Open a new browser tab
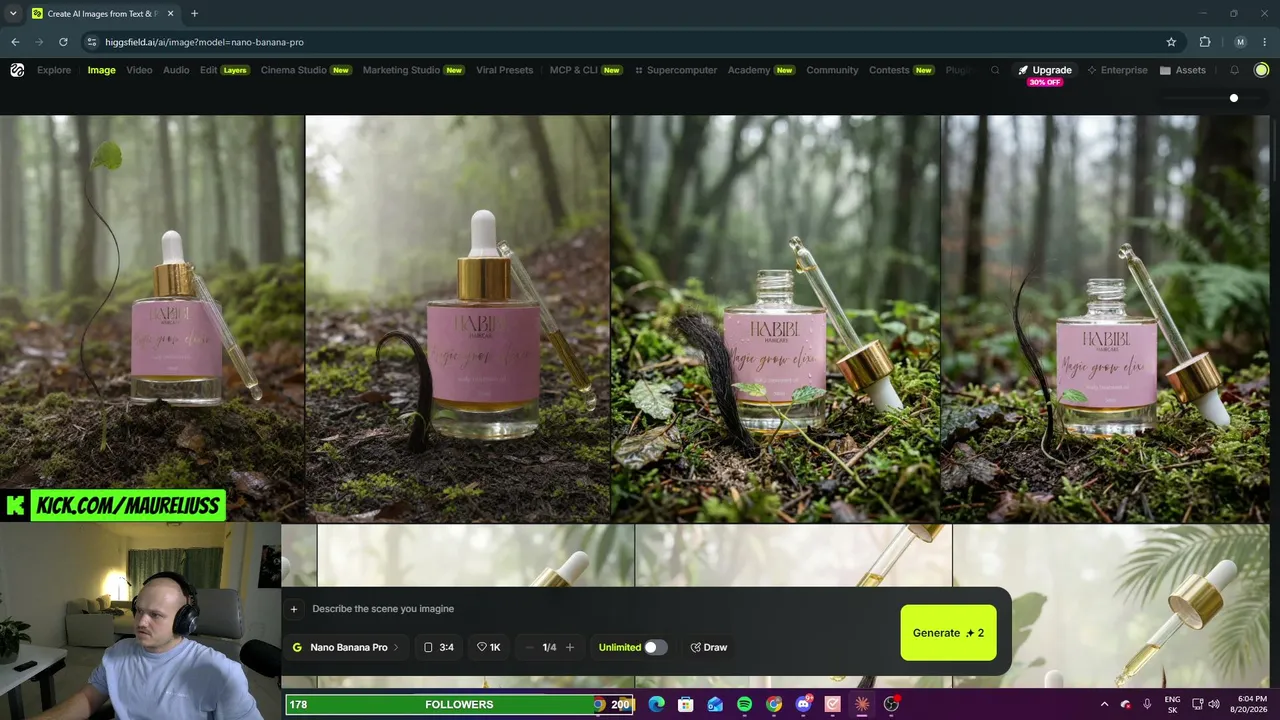 (x=194, y=14)
